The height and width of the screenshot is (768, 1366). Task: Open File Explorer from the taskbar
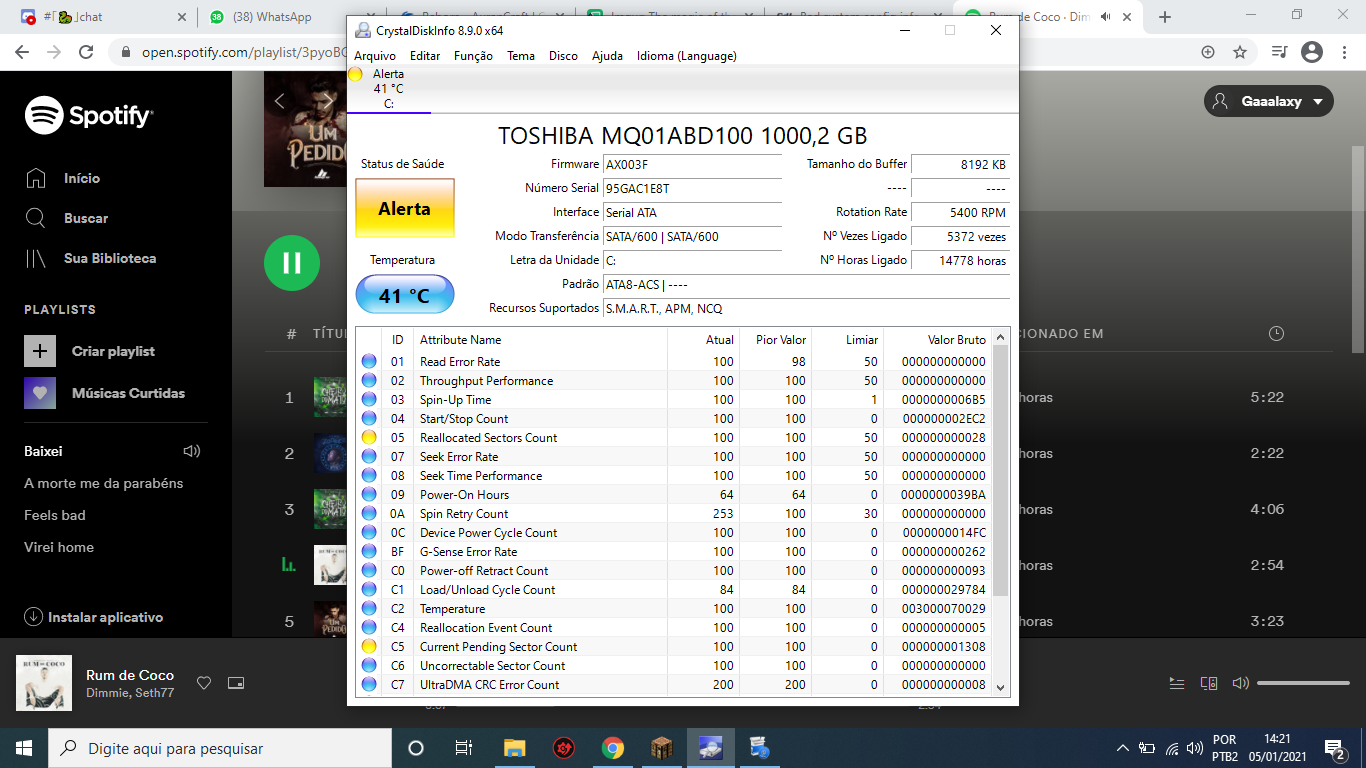(x=515, y=748)
